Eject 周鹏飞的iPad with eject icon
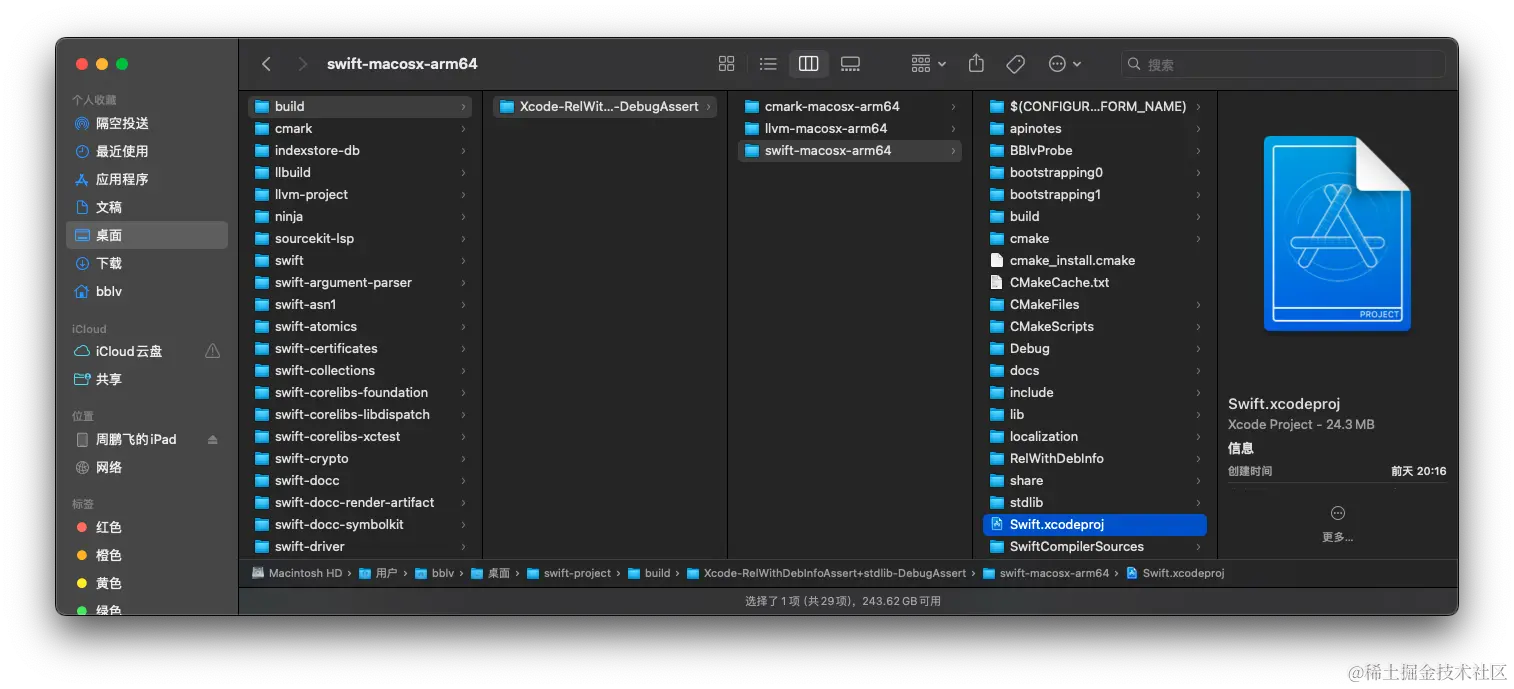 click(x=212, y=439)
